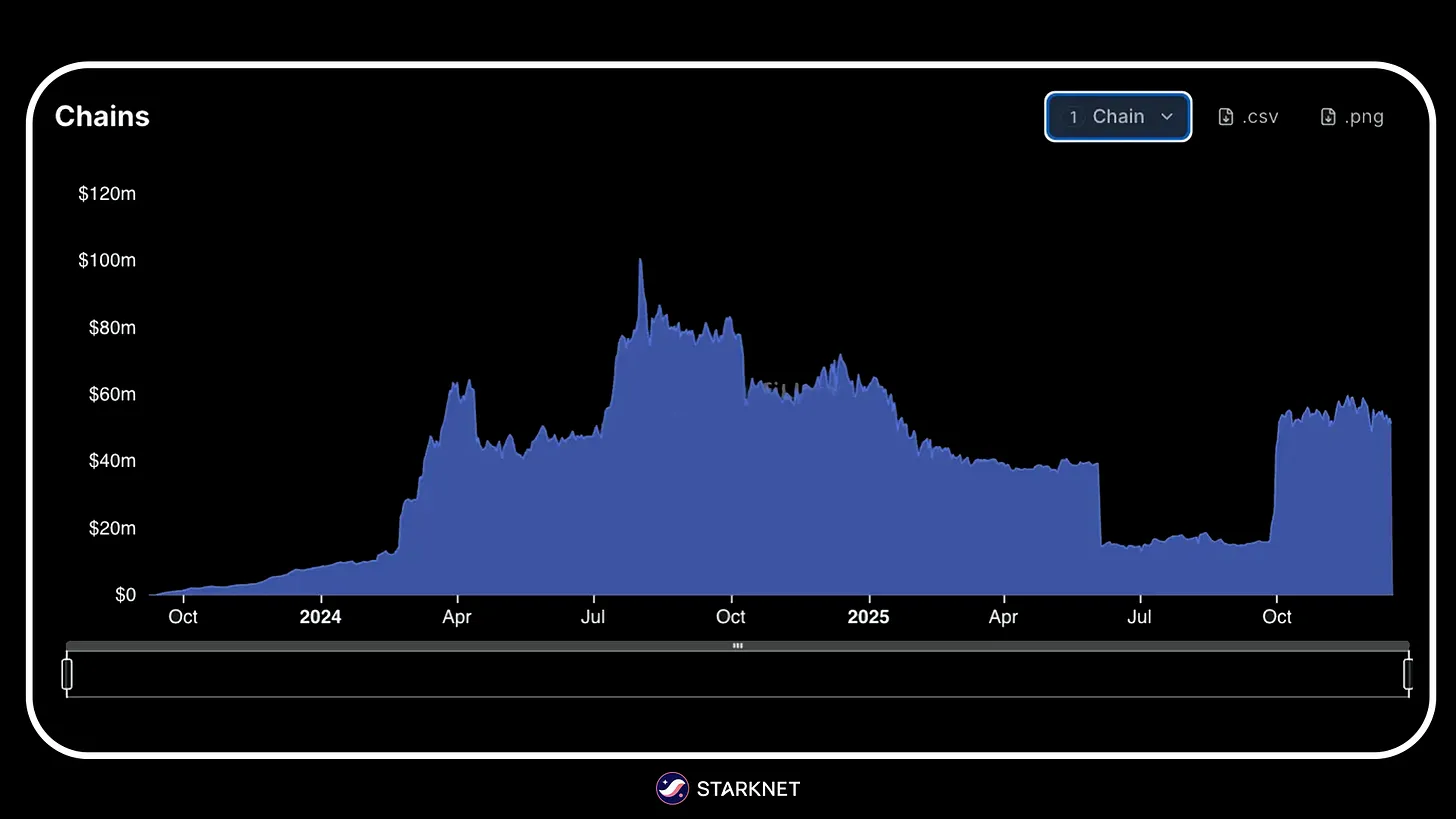Click the Chains heading
The width and height of the screenshot is (1456, 819).
(x=102, y=116)
